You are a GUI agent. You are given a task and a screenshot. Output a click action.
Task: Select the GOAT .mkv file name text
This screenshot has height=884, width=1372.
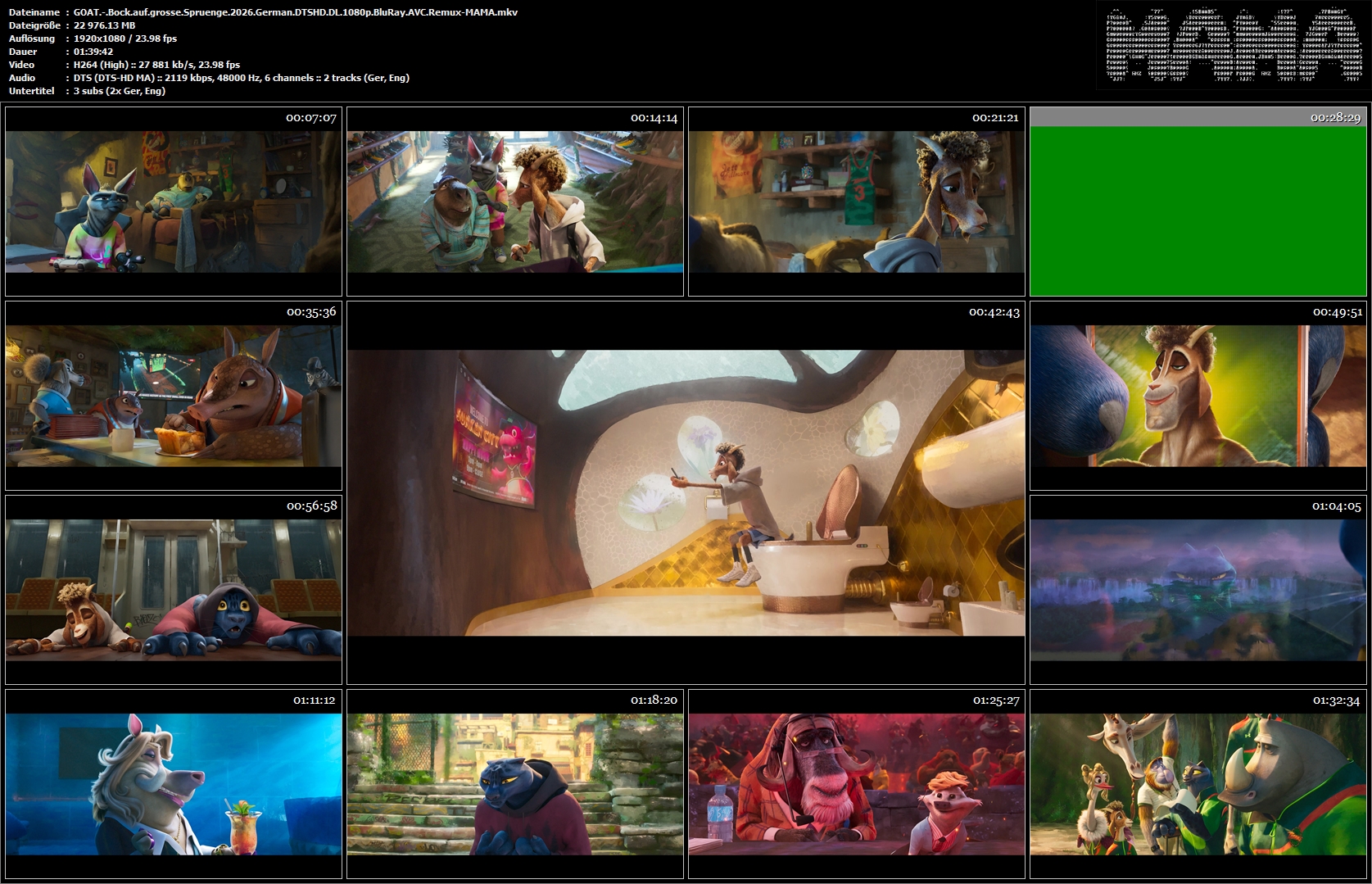click(296, 12)
